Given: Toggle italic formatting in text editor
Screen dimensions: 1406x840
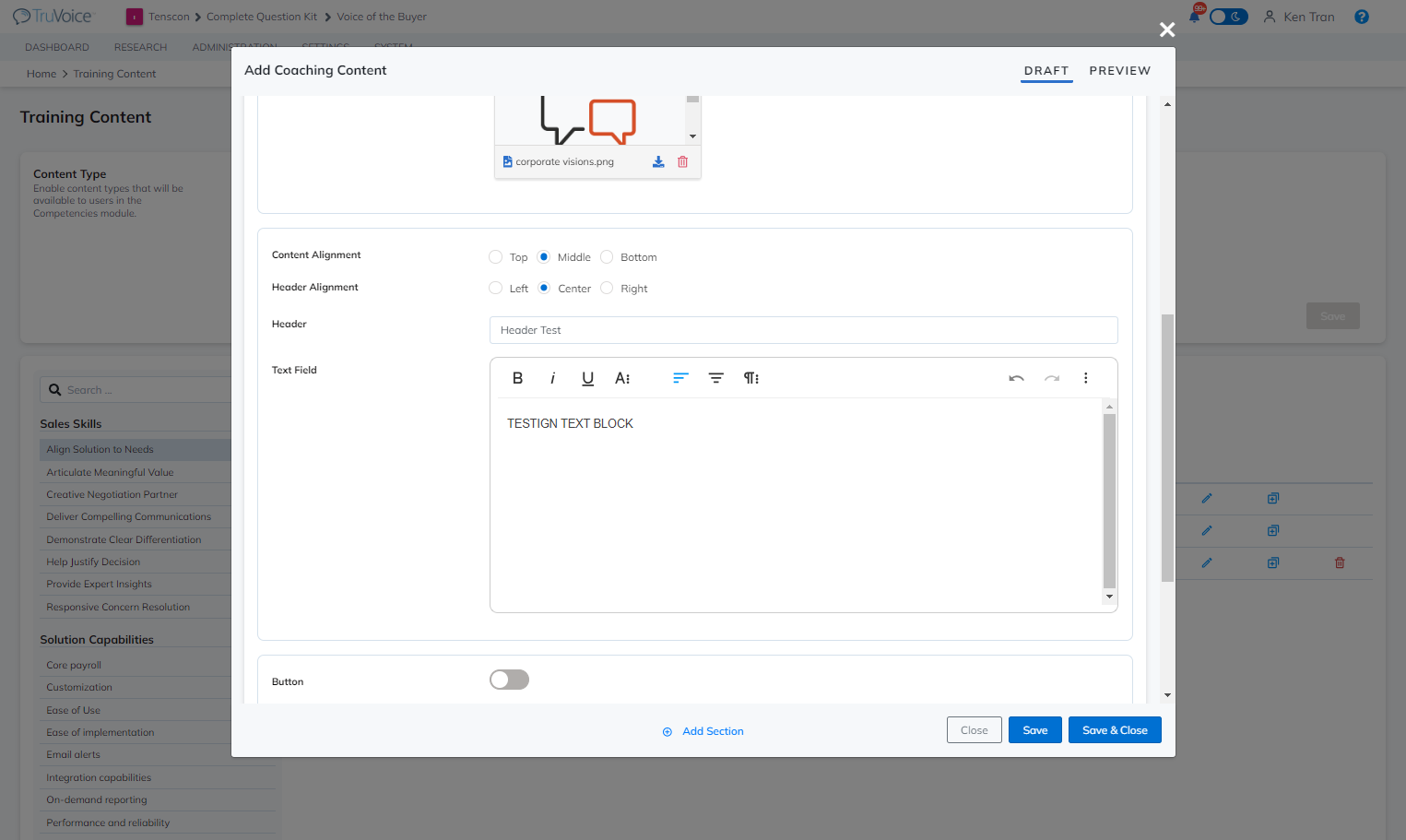Looking at the screenshot, I should [x=552, y=378].
